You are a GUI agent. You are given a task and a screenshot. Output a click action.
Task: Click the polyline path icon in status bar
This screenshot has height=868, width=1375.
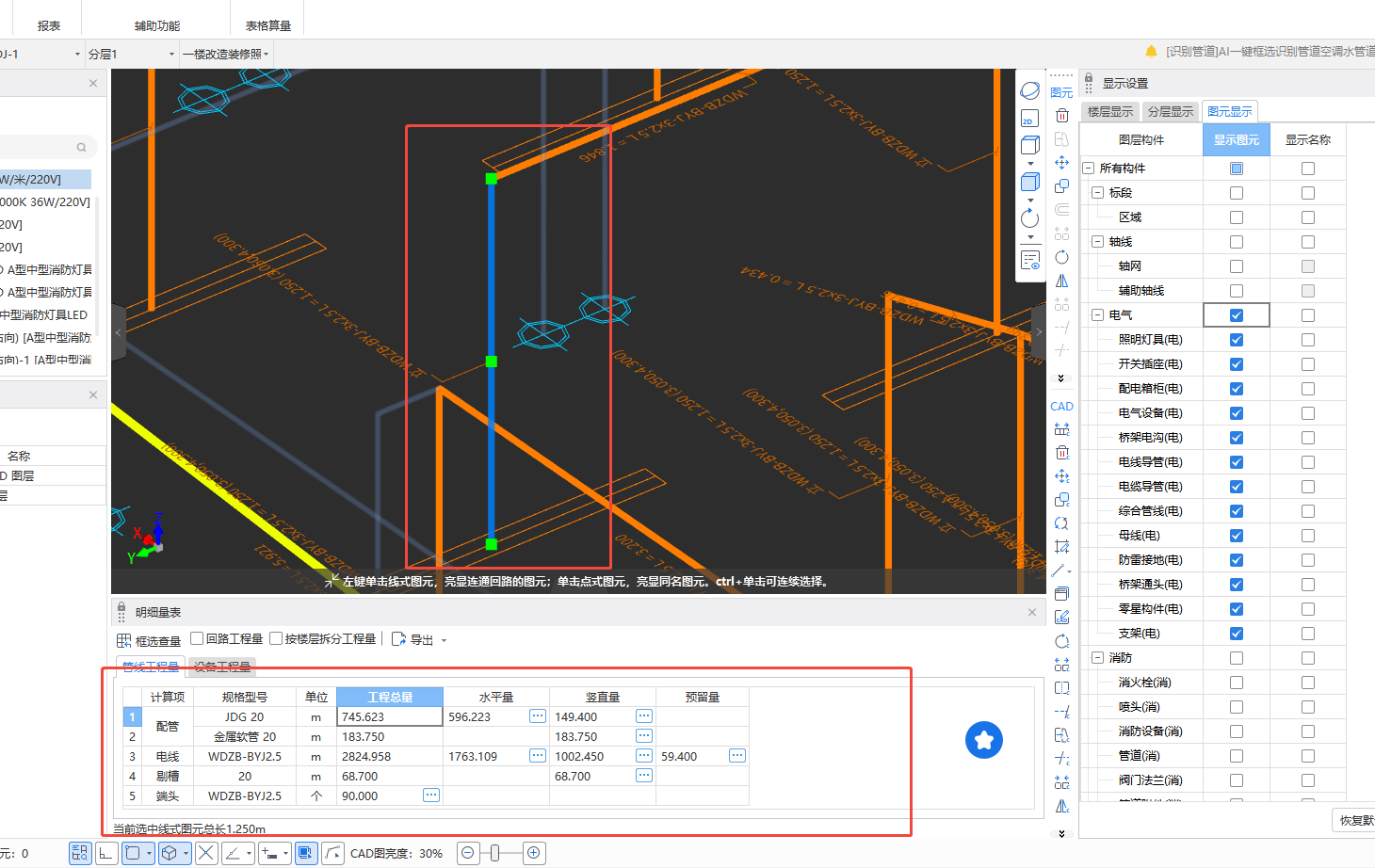point(332,853)
